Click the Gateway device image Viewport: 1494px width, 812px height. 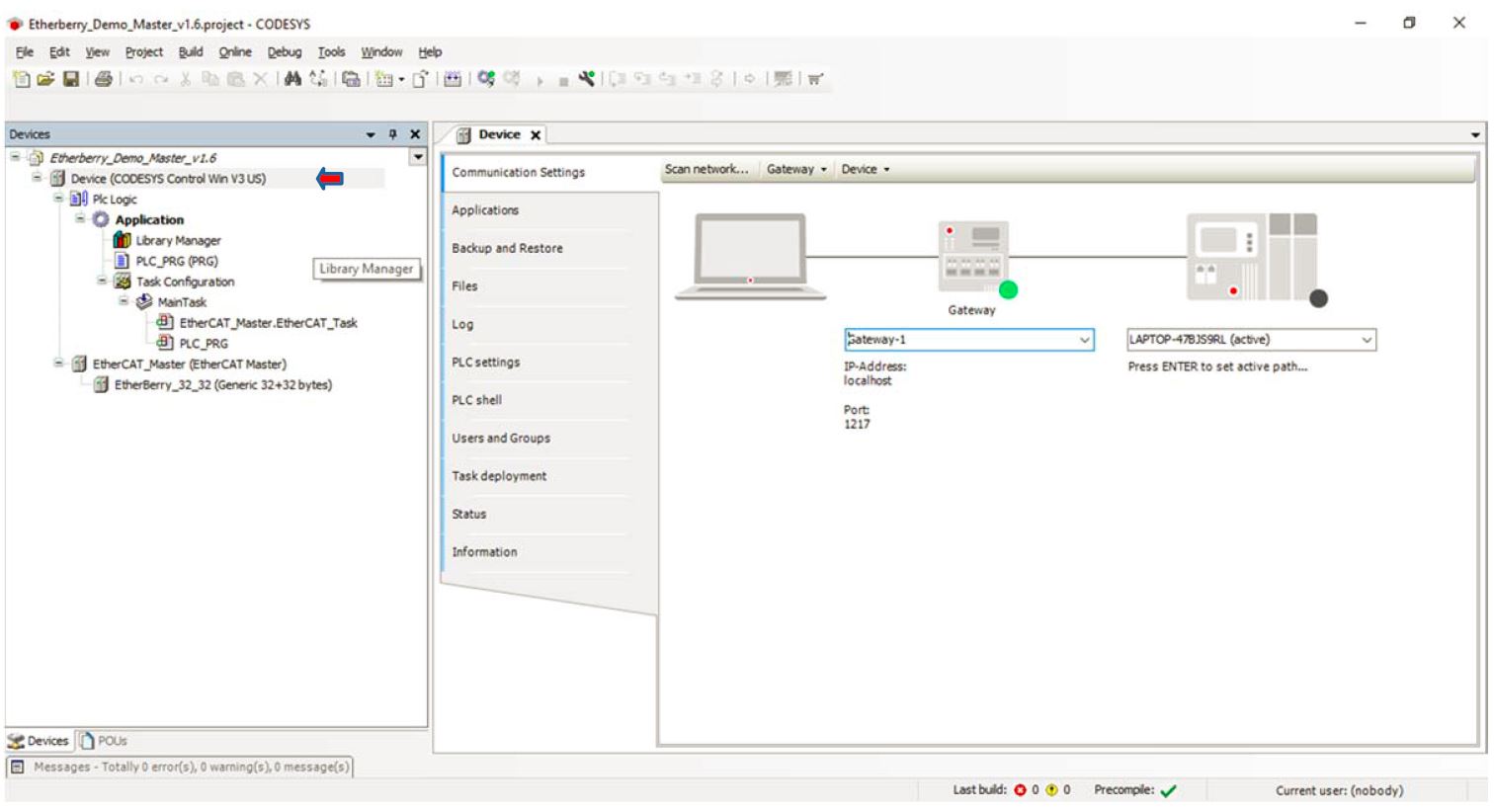pyautogui.click(x=974, y=255)
